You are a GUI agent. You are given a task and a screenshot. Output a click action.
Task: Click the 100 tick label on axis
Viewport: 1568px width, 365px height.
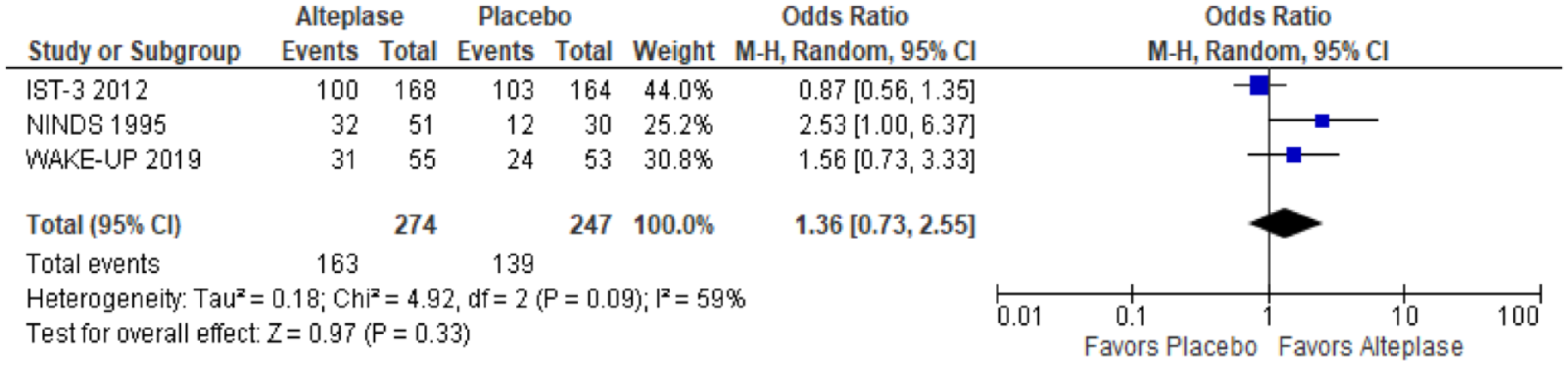1518,316
